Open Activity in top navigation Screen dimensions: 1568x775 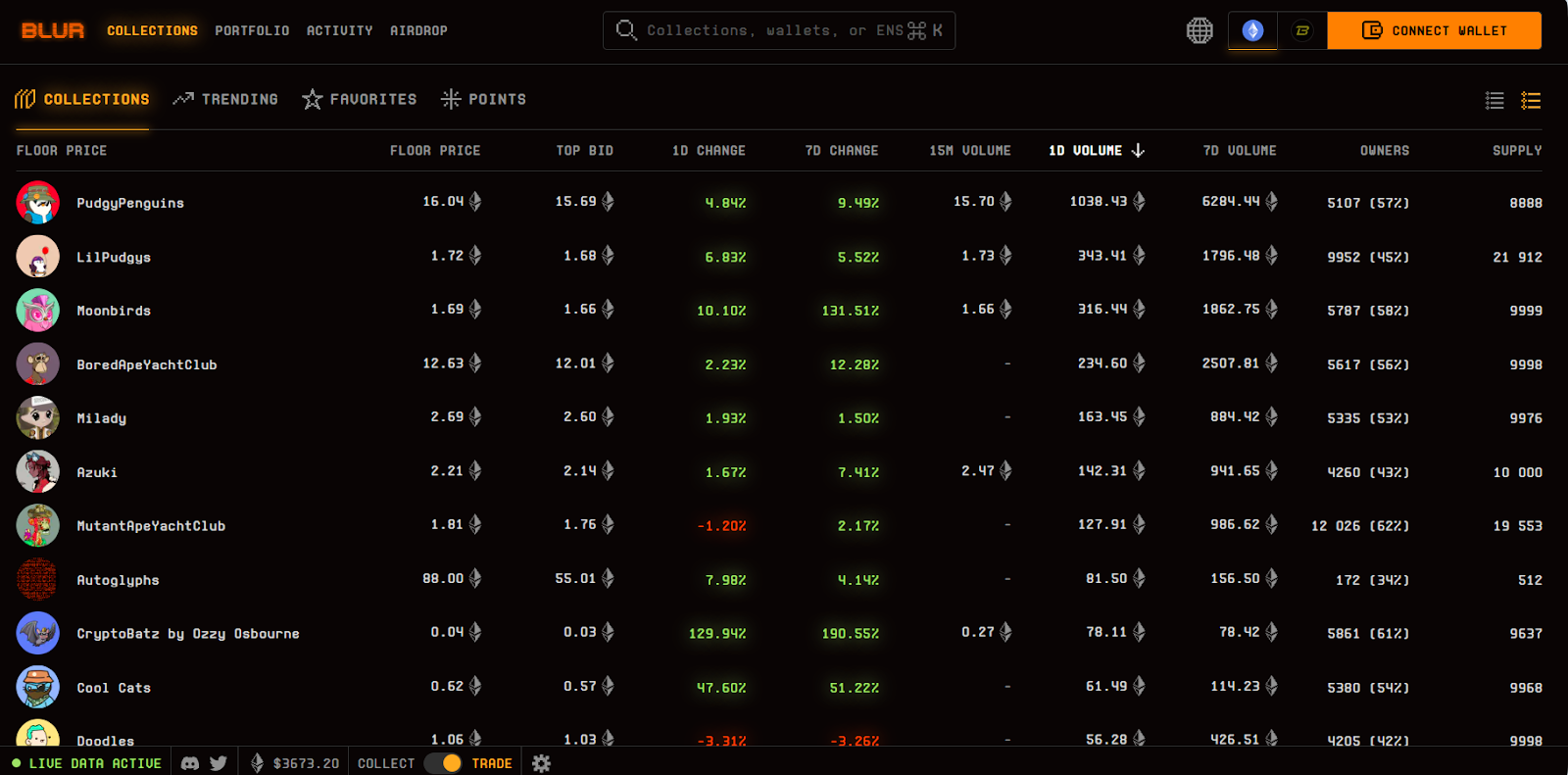pyautogui.click(x=339, y=30)
